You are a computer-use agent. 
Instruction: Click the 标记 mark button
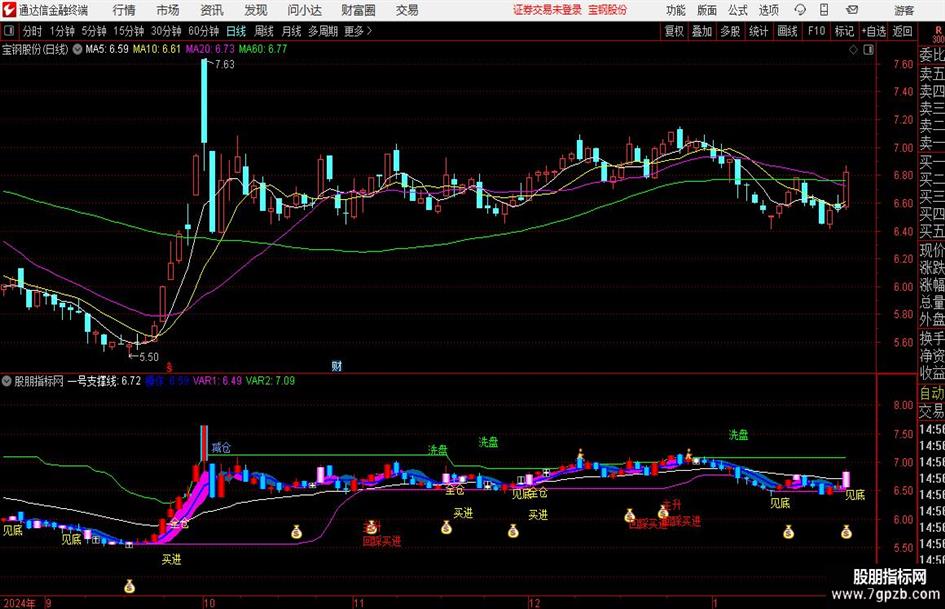click(x=844, y=31)
